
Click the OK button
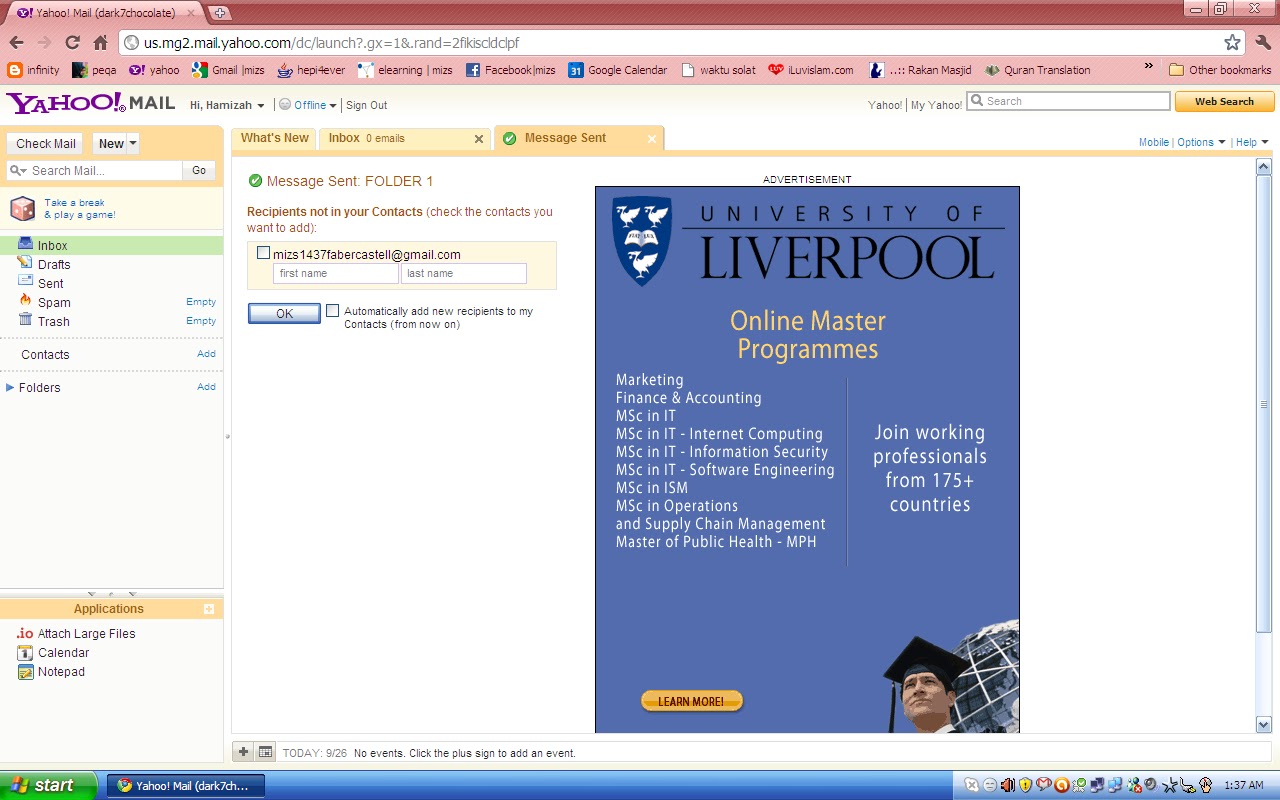click(284, 313)
